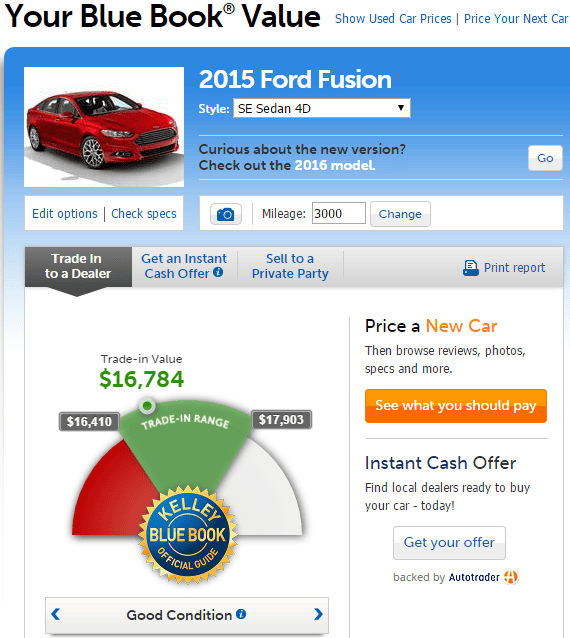Select the Trade In to a Dealer tab
Screen dimensions: 570x638
click(x=78, y=266)
